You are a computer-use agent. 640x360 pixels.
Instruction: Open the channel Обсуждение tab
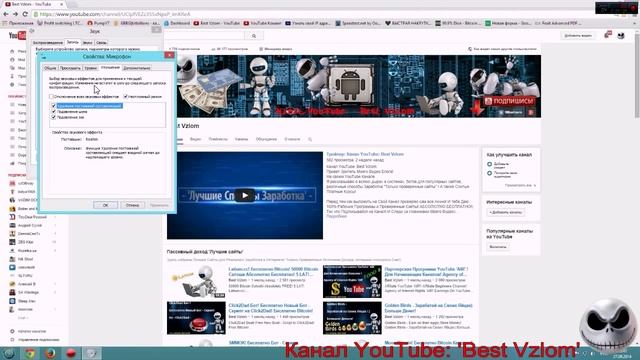point(266,139)
